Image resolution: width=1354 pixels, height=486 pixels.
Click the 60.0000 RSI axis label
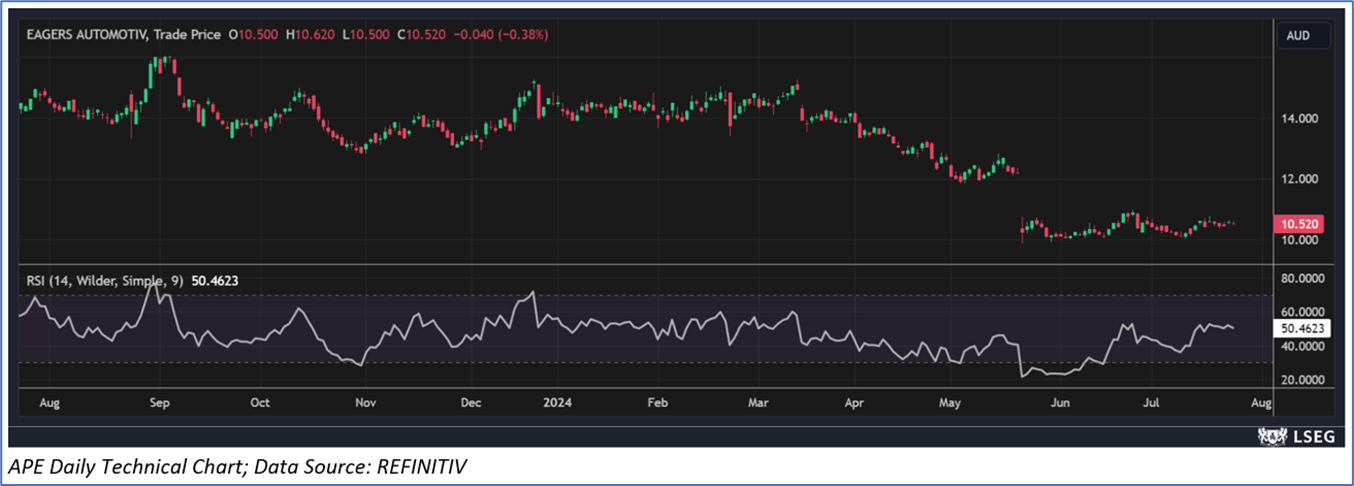click(1302, 313)
